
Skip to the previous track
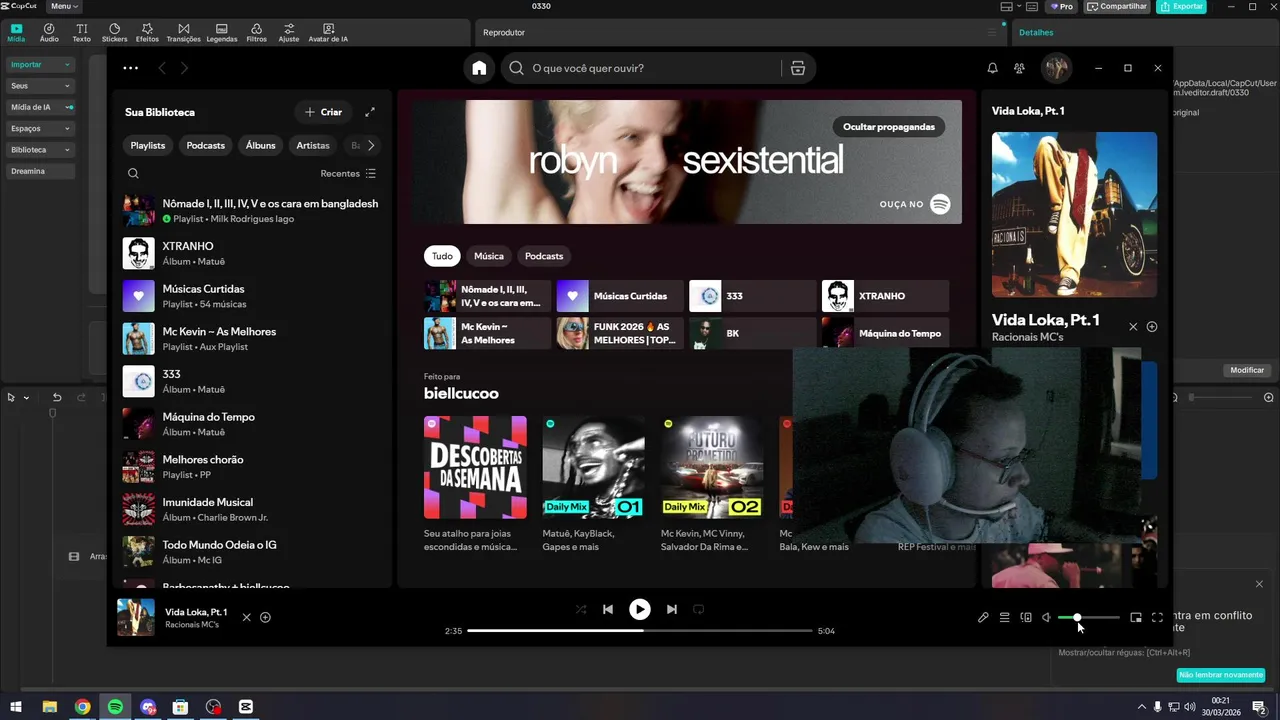pyautogui.click(x=607, y=609)
